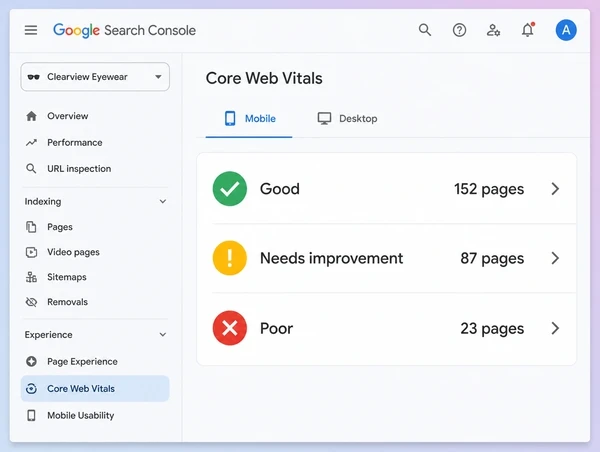This screenshot has height=452, width=600.
Task: Click the Experience section heading
Action: click(49, 335)
